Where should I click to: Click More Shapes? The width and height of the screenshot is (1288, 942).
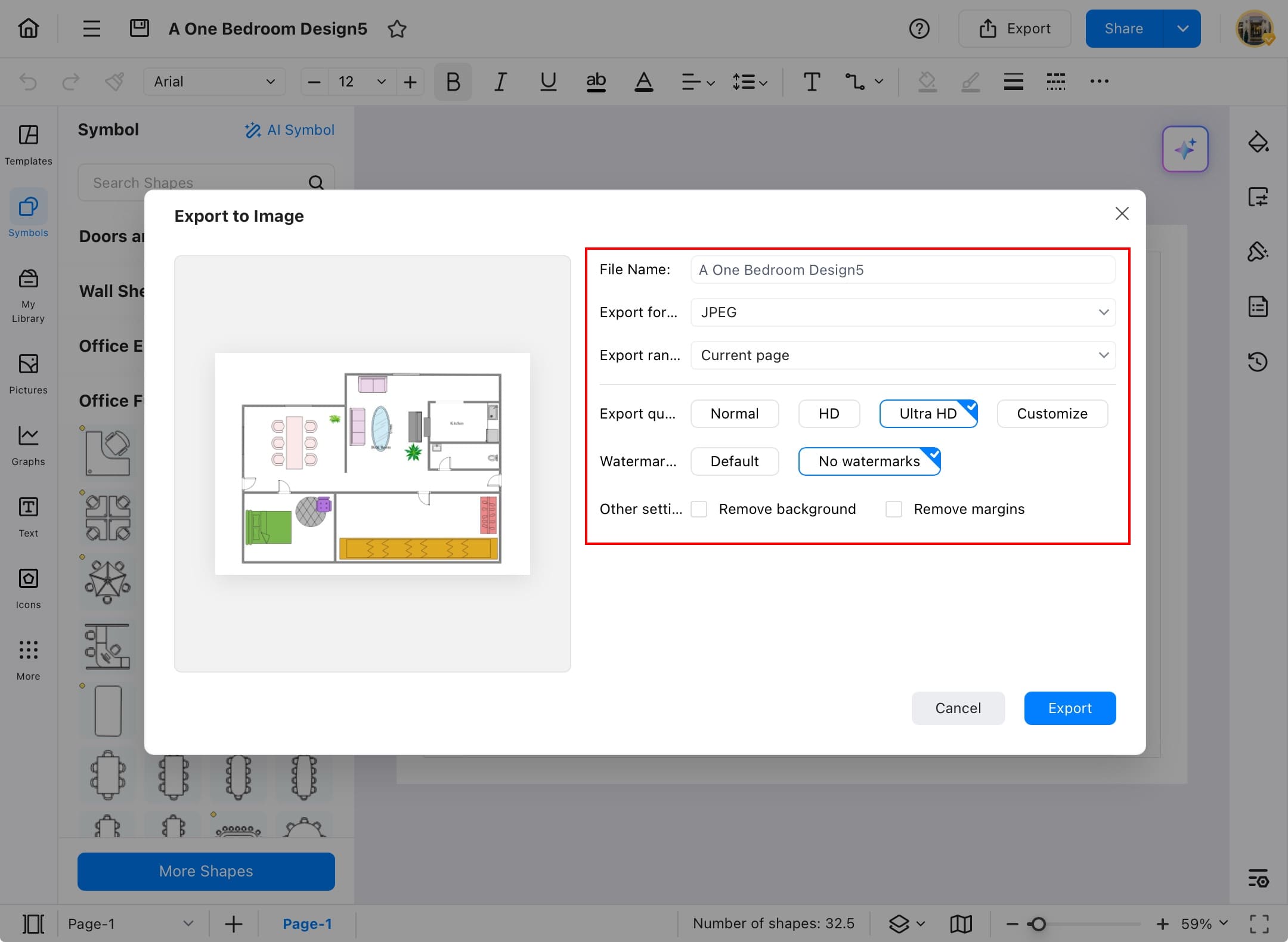pyautogui.click(x=205, y=871)
